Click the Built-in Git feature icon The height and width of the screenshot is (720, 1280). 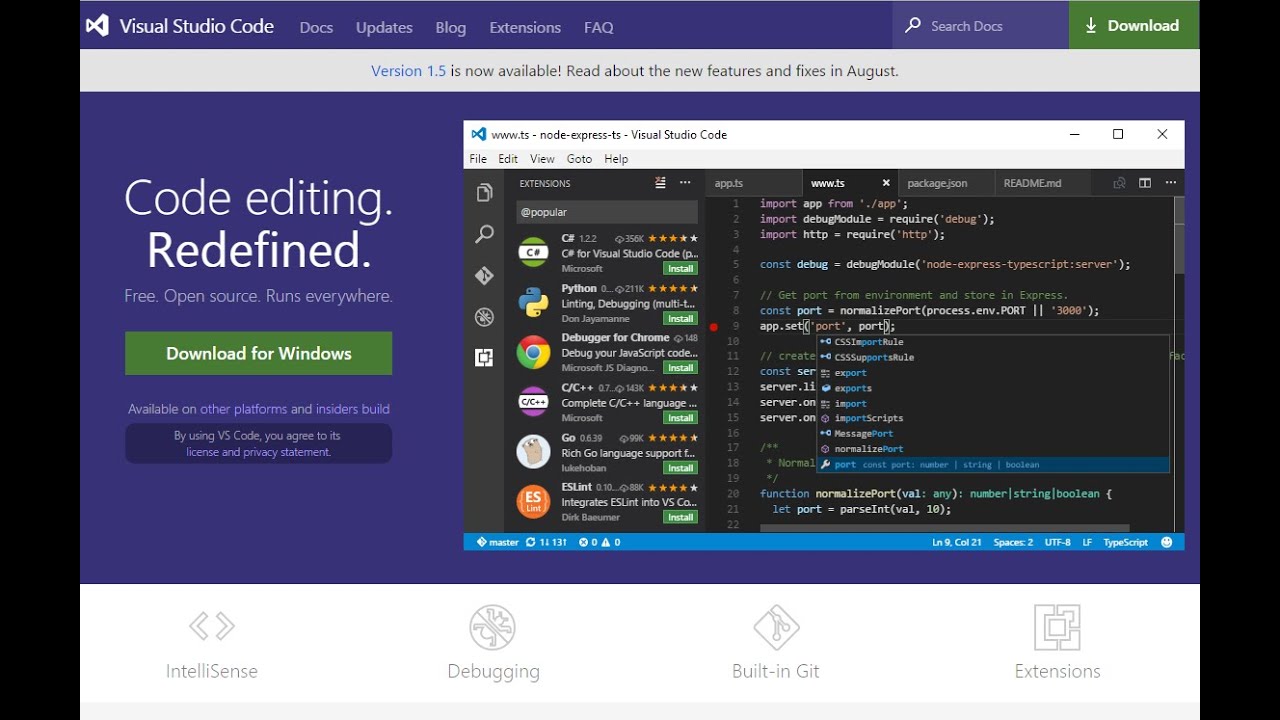(x=776, y=627)
